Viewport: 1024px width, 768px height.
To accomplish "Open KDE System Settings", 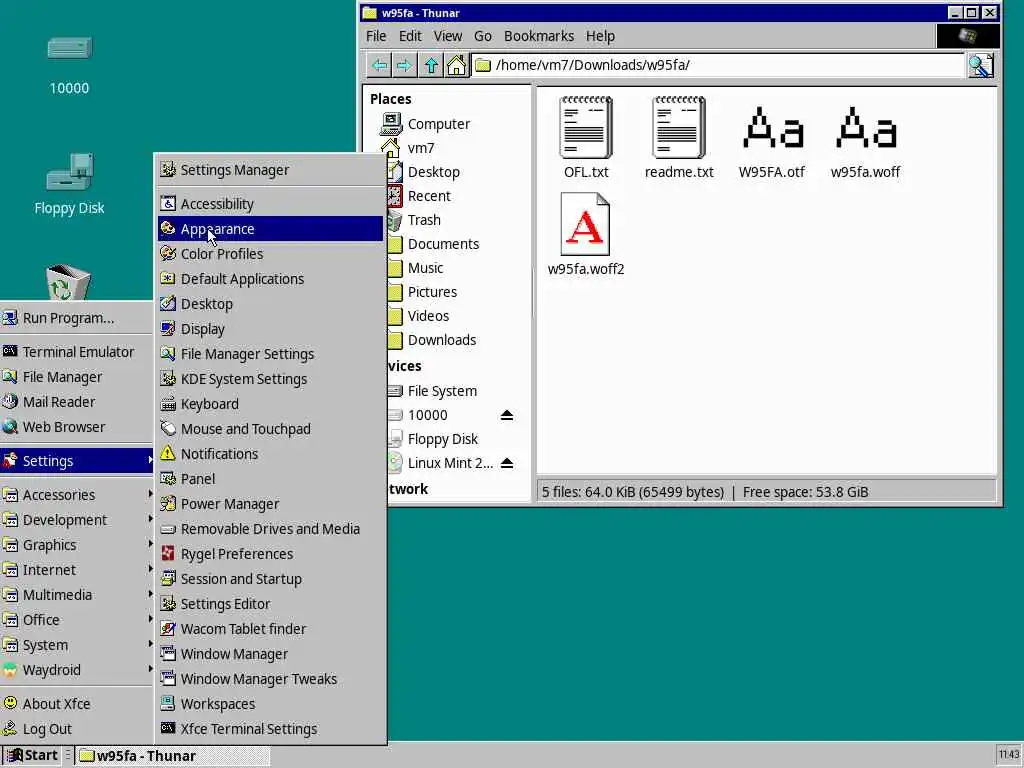I will click(270, 379).
